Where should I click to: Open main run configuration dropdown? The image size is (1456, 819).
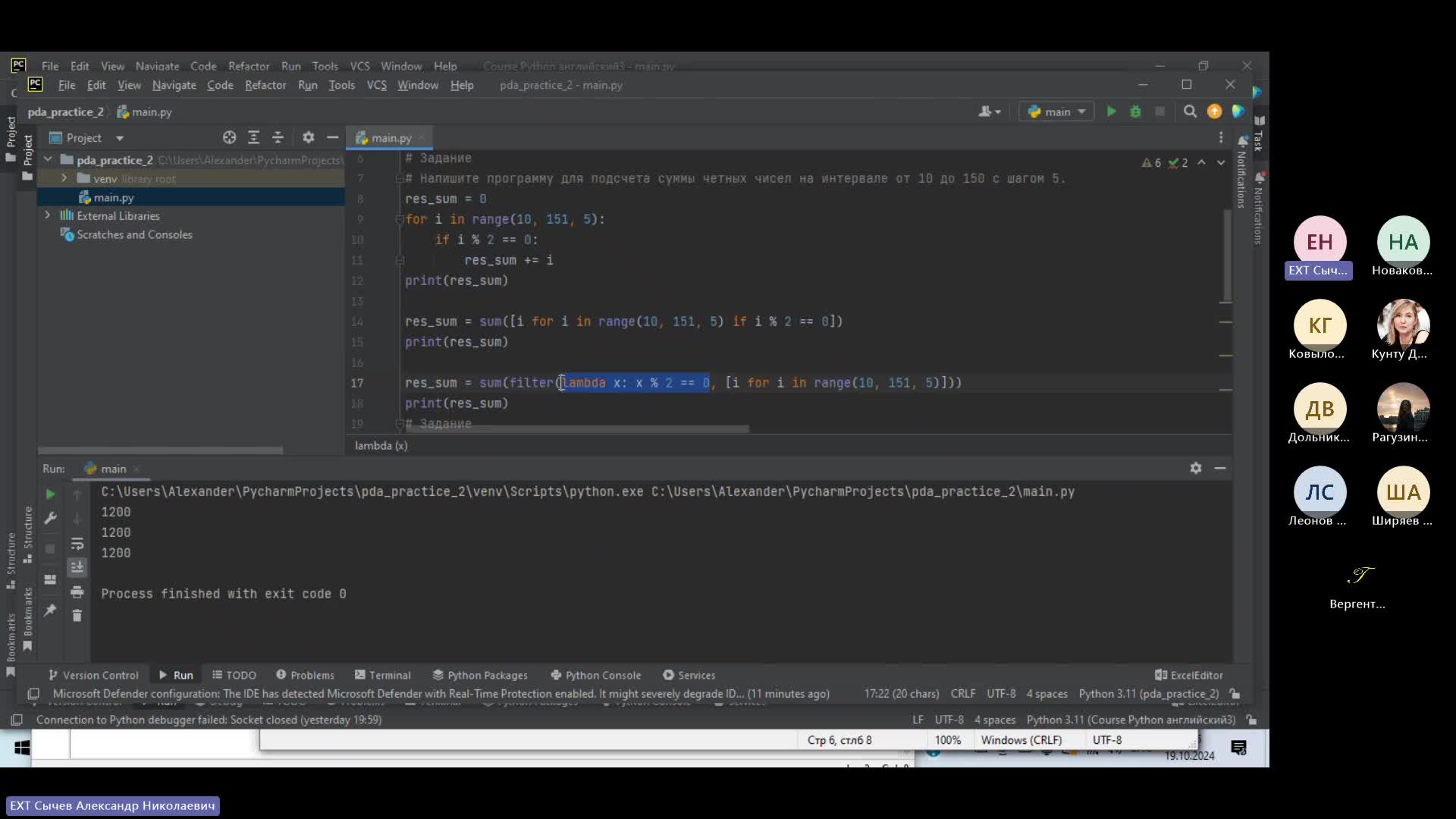click(1056, 111)
